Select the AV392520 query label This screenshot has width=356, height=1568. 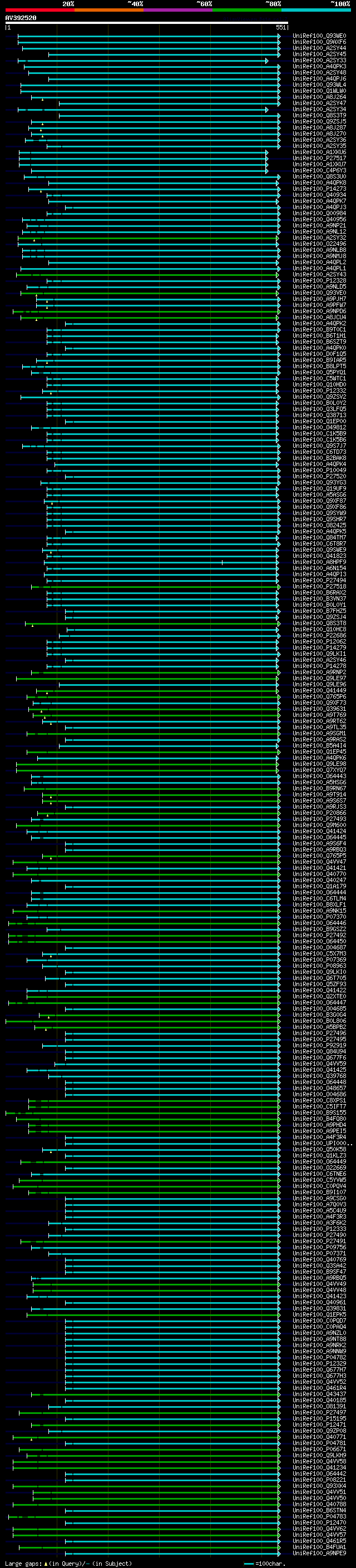coord(21,18)
